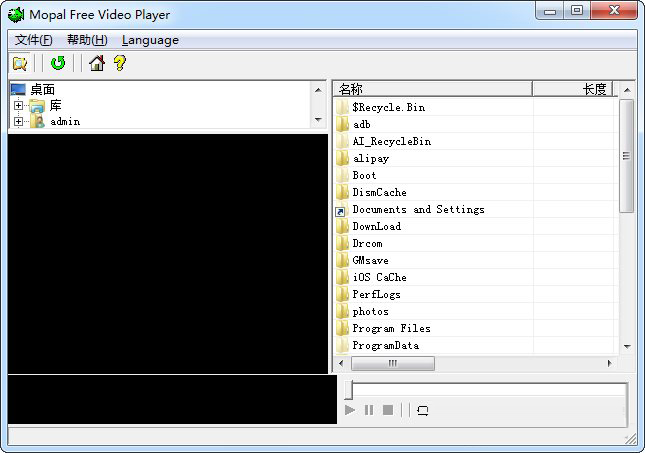
Task: Click the green refresh toolbar icon
Action: [58, 63]
